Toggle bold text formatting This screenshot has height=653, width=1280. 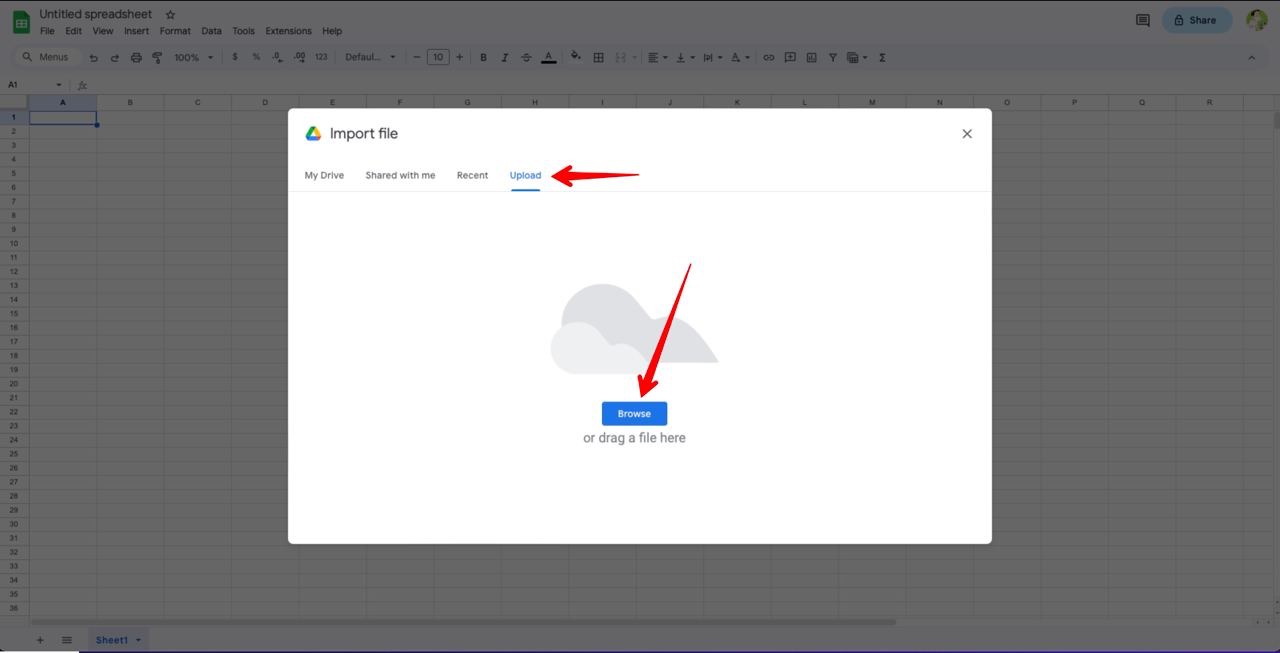(483, 58)
